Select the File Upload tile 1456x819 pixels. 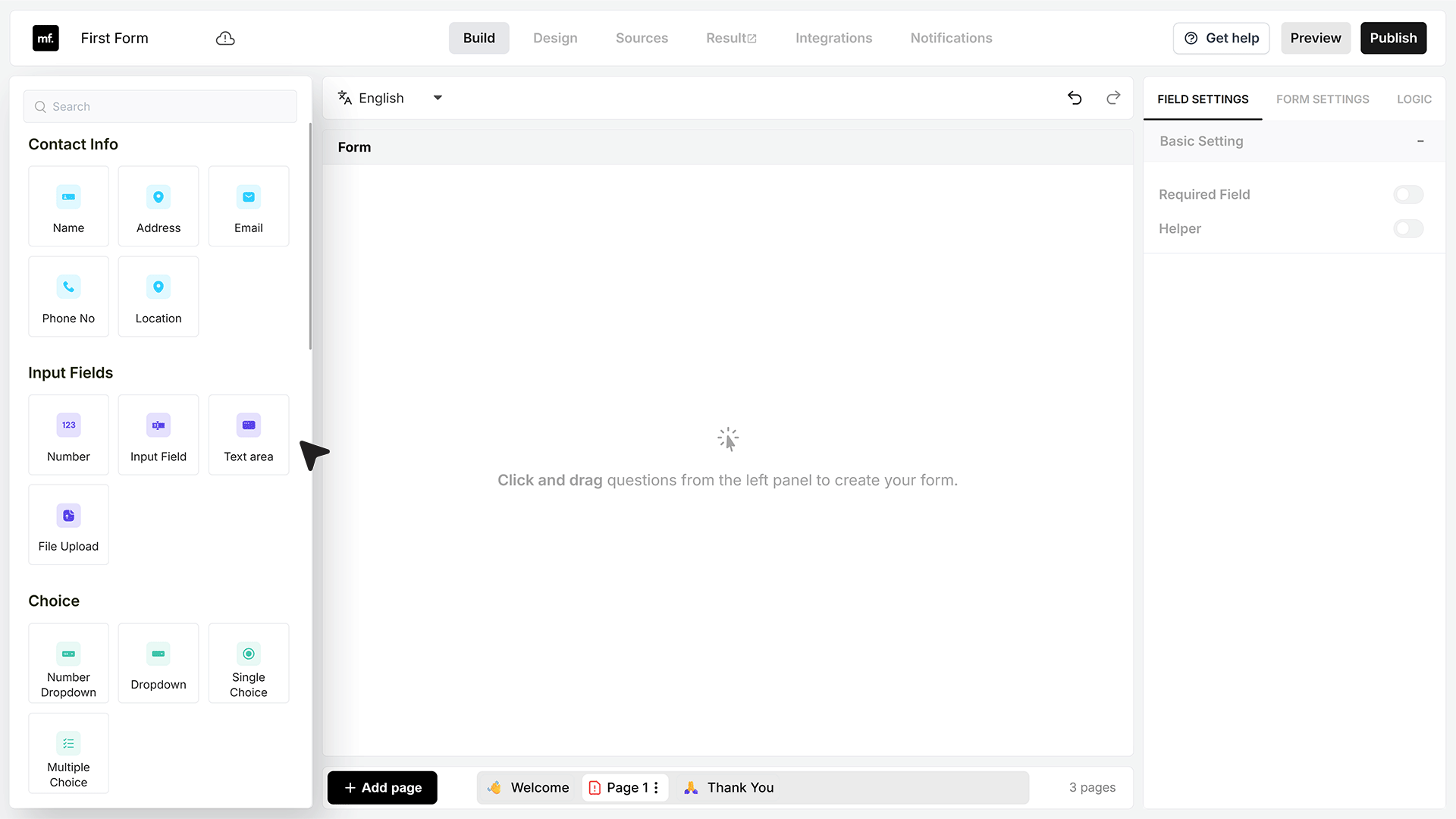pyautogui.click(x=68, y=525)
